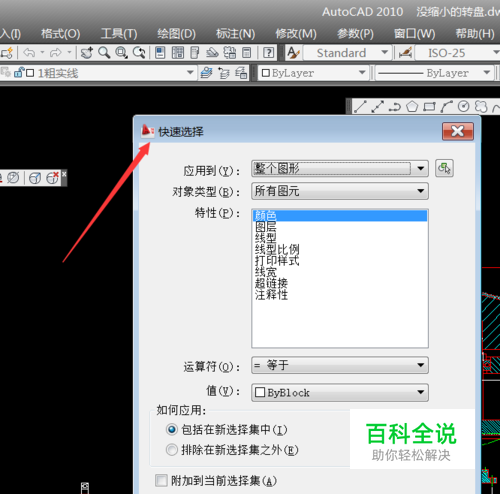The image size is (500, 494).
Task: Open the linetype ByLayer dropdown
Action: tap(487, 73)
